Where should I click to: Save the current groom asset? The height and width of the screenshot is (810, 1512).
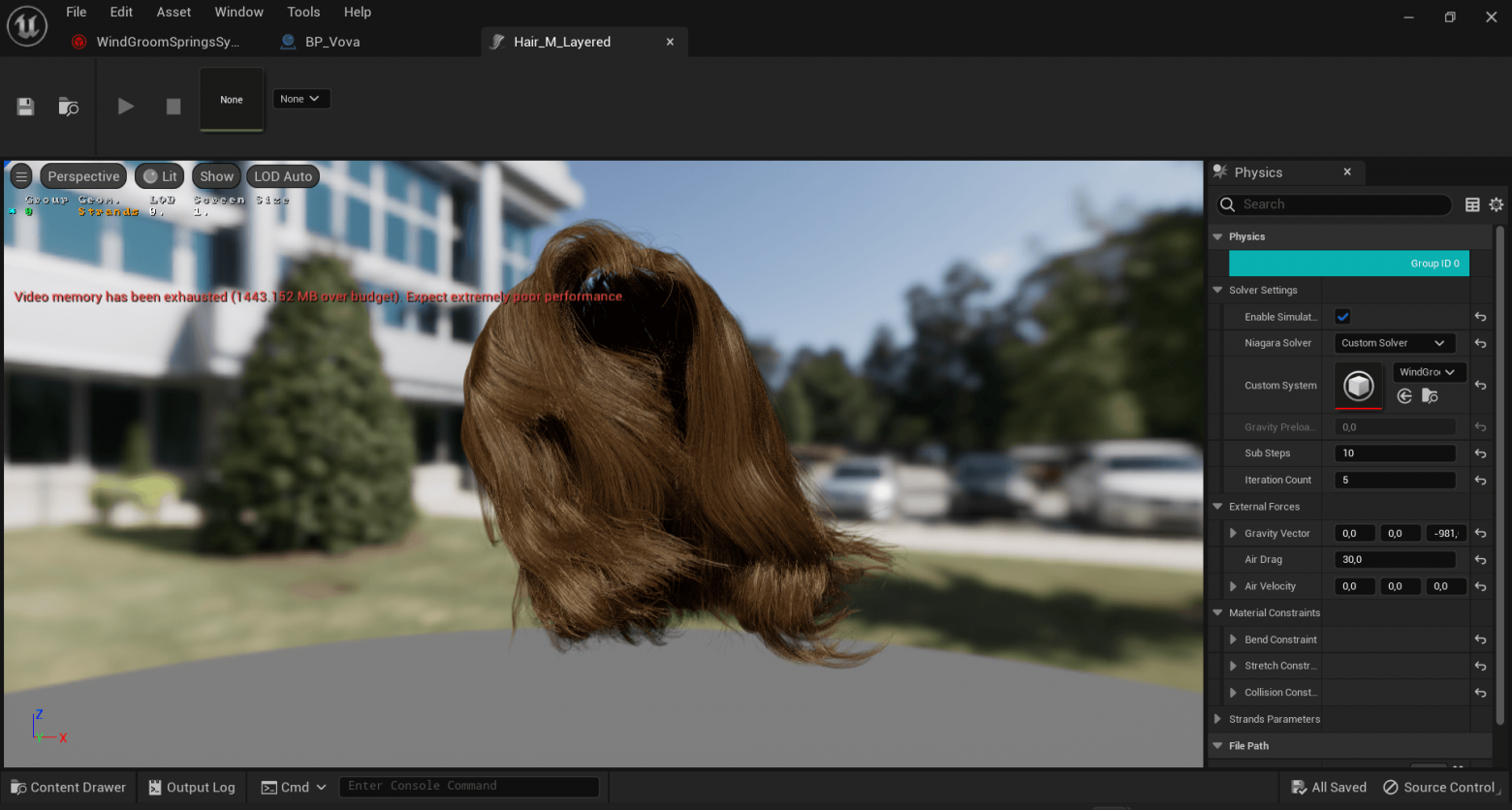click(26, 107)
